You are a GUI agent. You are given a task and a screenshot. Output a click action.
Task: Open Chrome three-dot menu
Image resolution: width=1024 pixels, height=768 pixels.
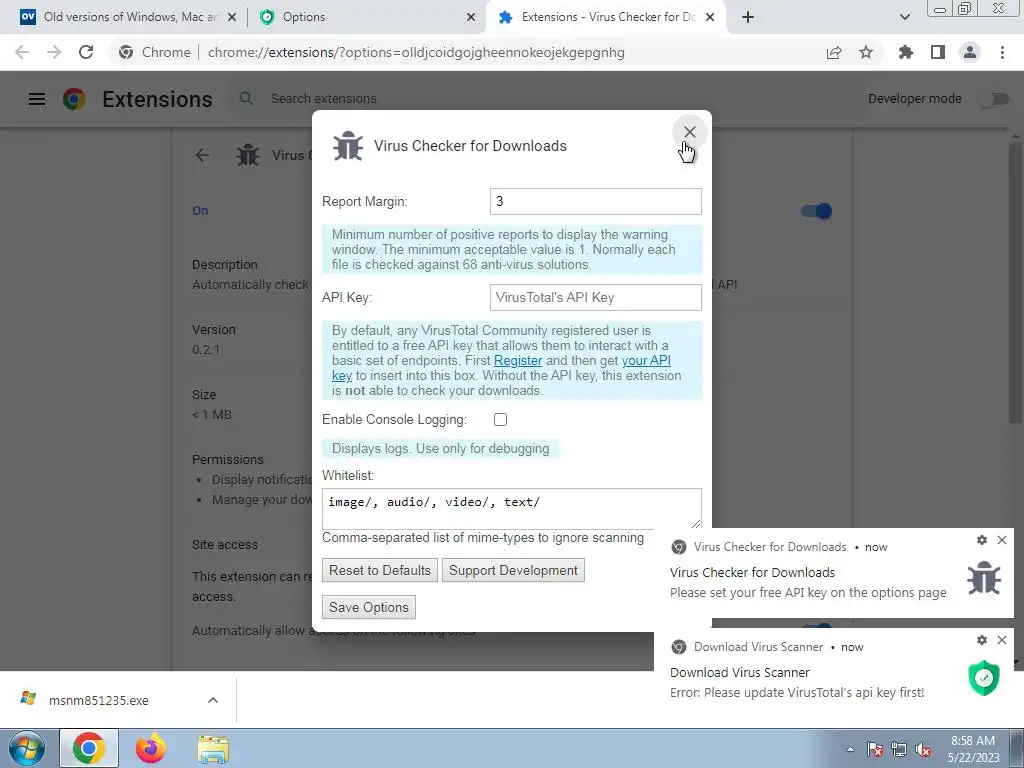pyautogui.click(x=1002, y=52)
